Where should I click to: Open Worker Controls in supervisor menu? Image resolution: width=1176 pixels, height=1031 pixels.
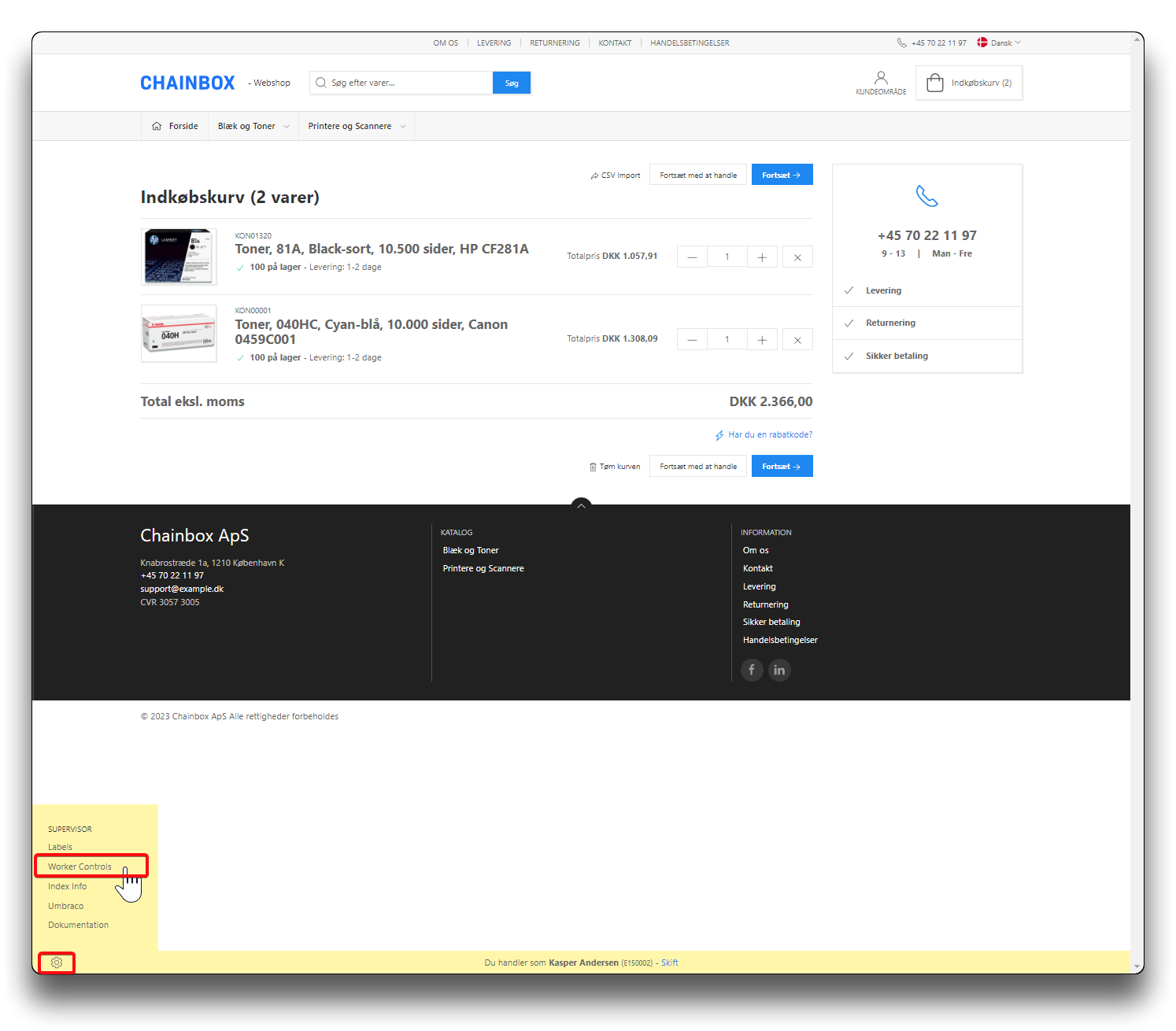pos(80,867)
